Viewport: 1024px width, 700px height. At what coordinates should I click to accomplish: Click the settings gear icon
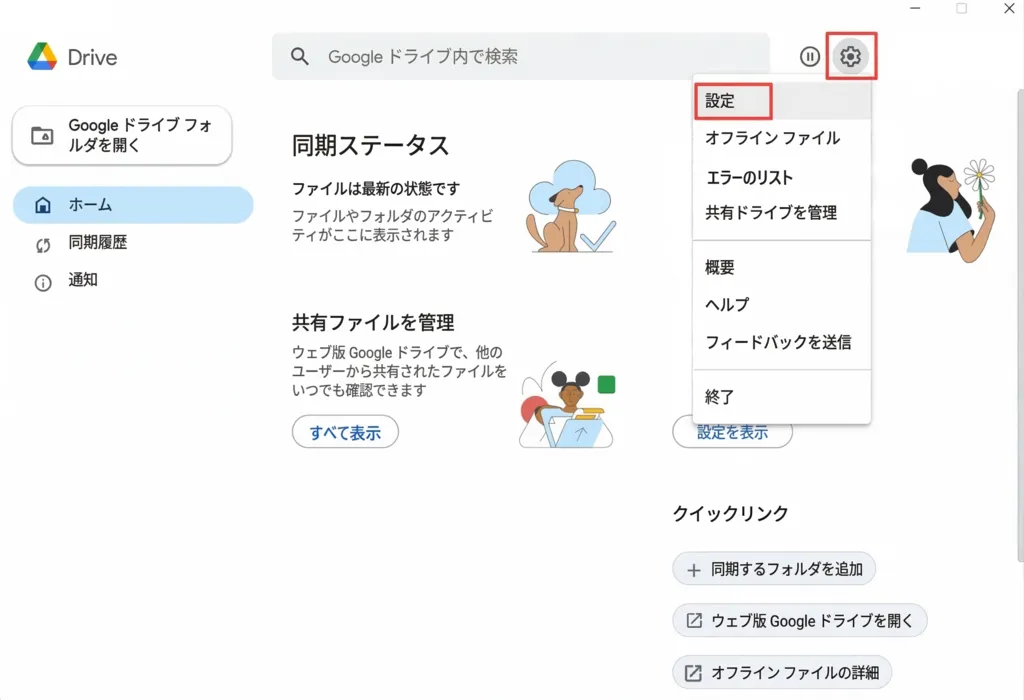point(850,57)
